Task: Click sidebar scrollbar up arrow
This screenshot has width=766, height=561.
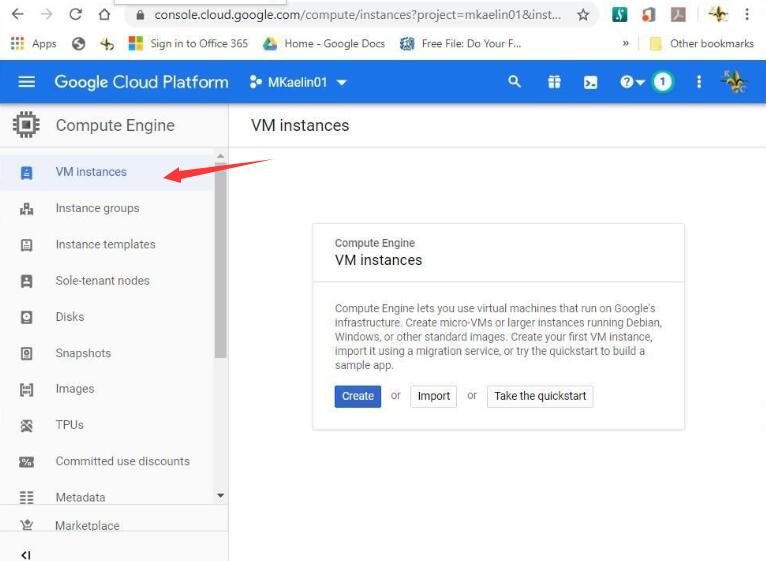Action: [x=220, y=156]
